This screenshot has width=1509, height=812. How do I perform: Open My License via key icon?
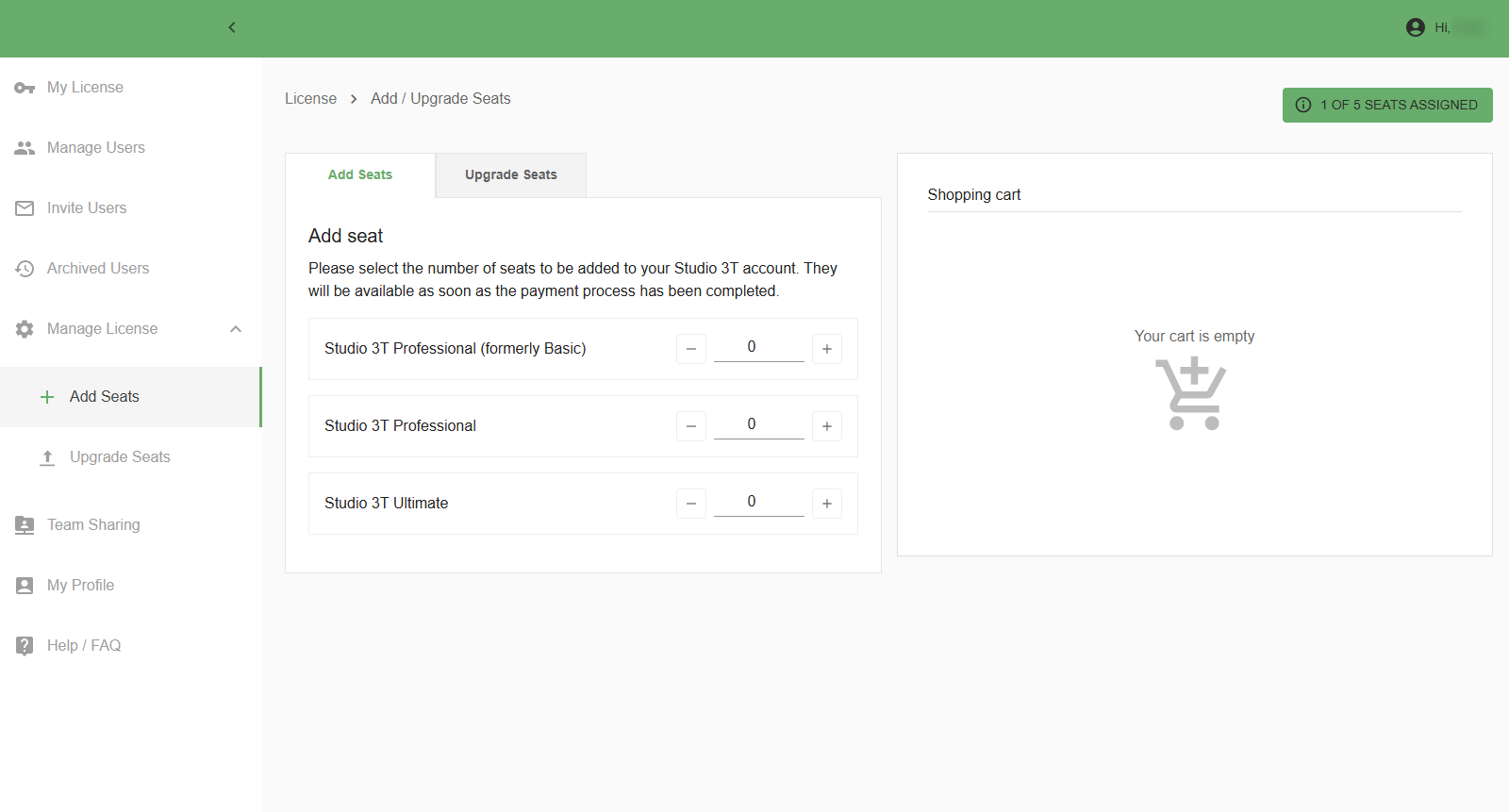[25, 88]
